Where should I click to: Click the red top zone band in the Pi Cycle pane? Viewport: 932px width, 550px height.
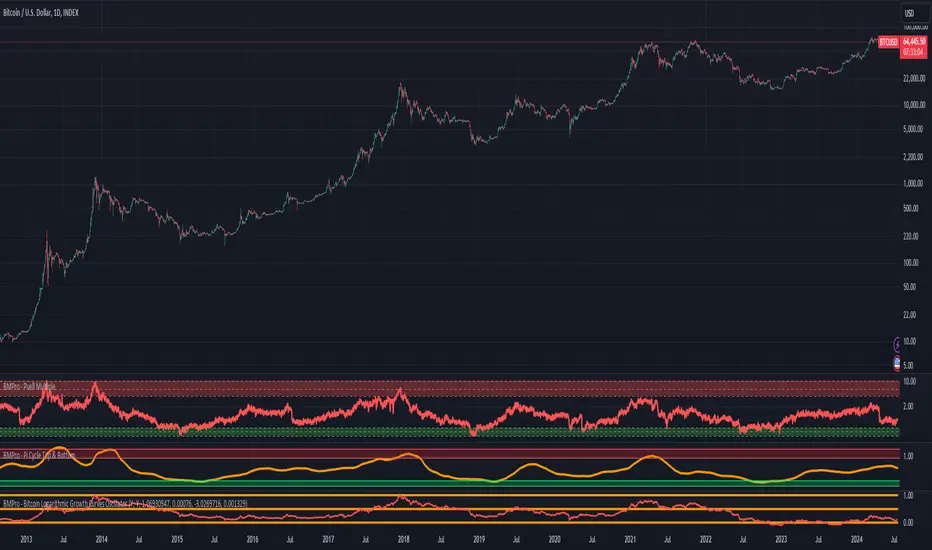point(449,454)
